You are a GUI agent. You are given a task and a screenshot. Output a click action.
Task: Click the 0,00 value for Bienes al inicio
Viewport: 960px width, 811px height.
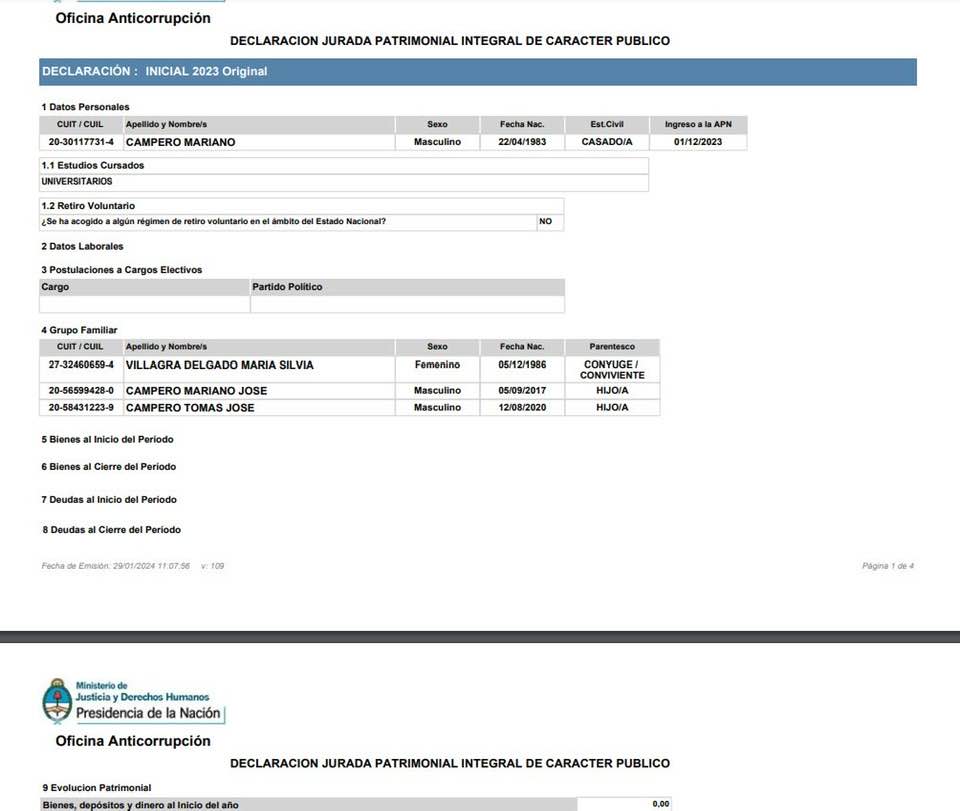[x=661, y=804]
